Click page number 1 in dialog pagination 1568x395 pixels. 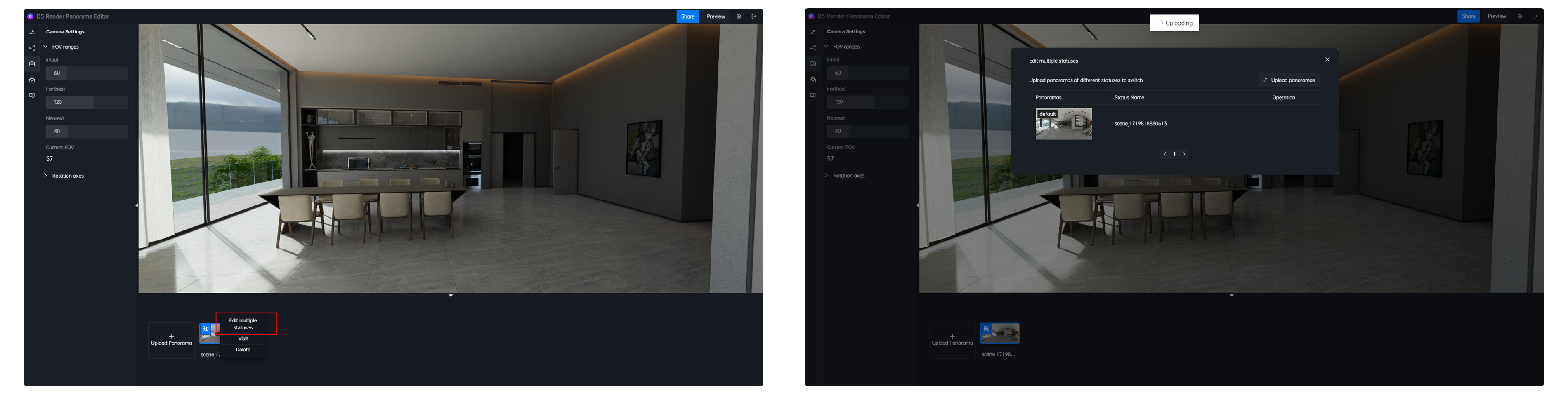(1174, 154)
